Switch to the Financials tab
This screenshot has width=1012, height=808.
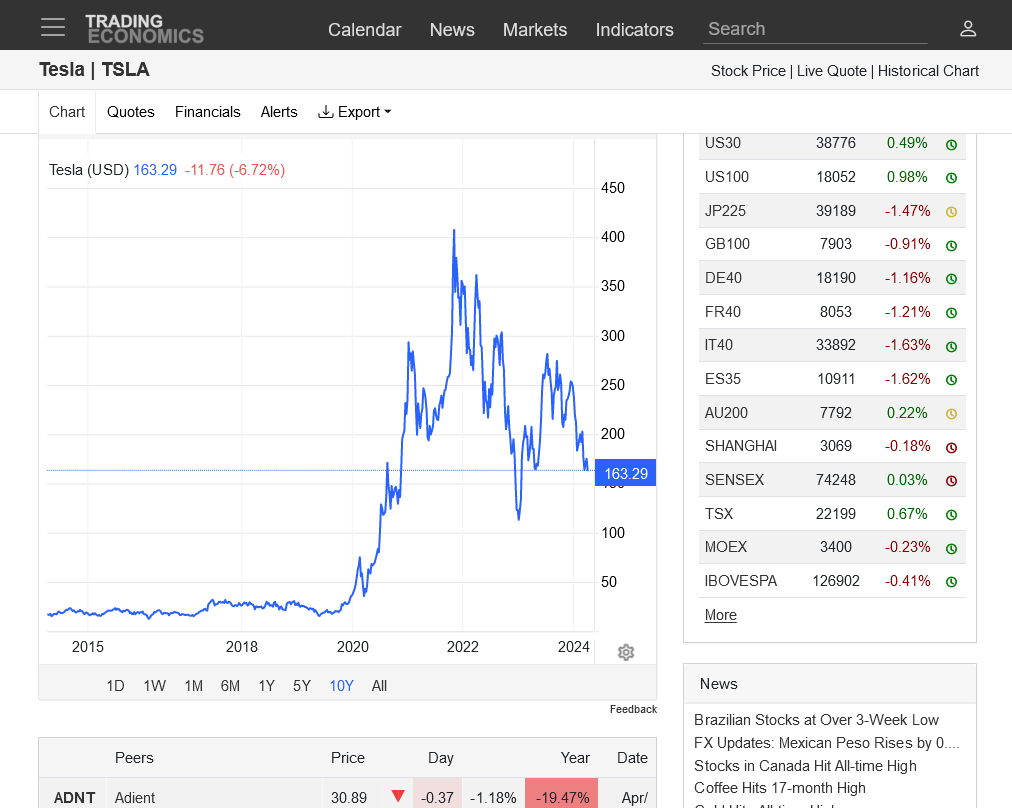(207, 112)
